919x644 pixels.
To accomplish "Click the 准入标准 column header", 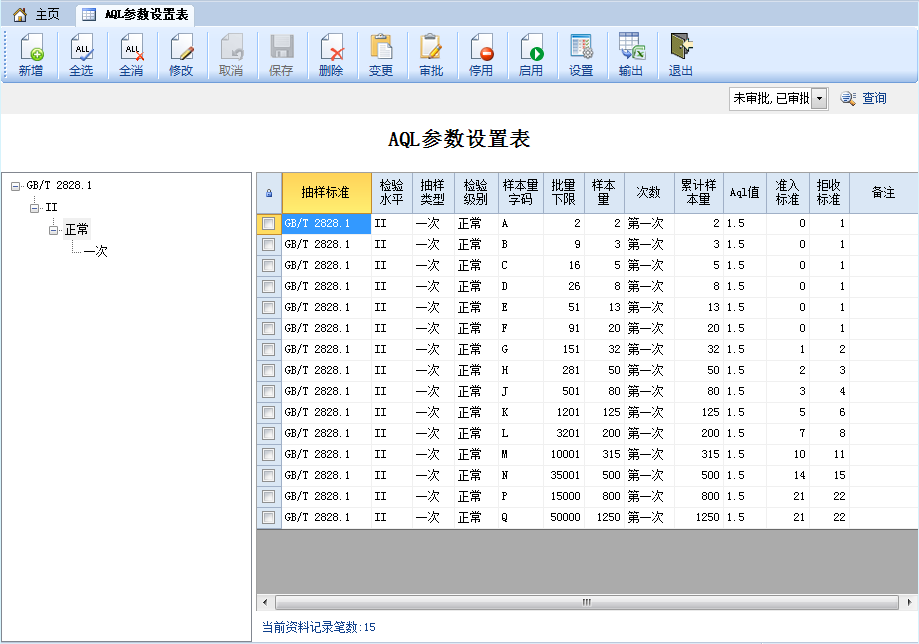I will coord(787,193).
